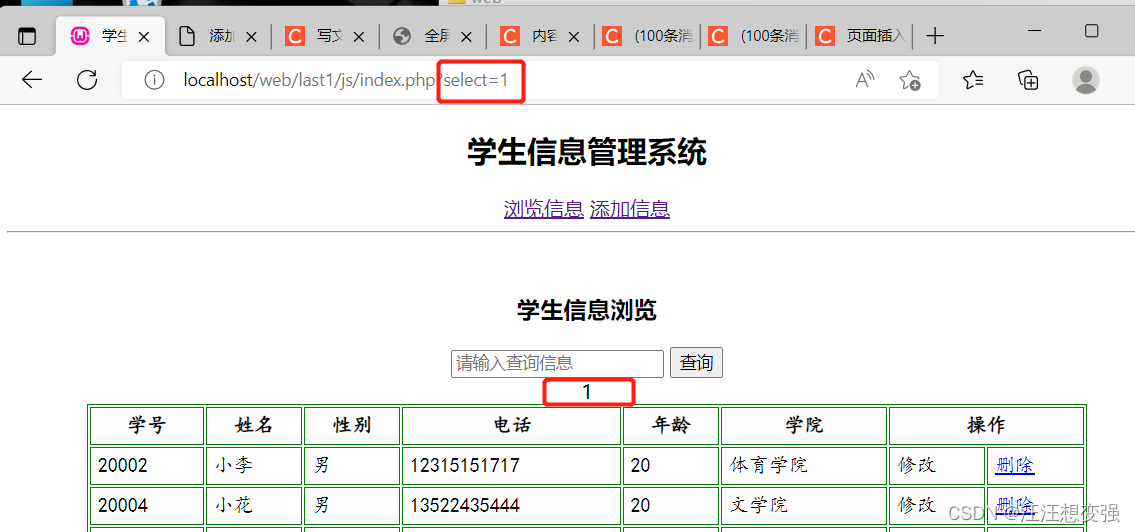Viewport: 1135px width, 532px height.
Task: Select student ID cell 20002
Action: (147, 465)
